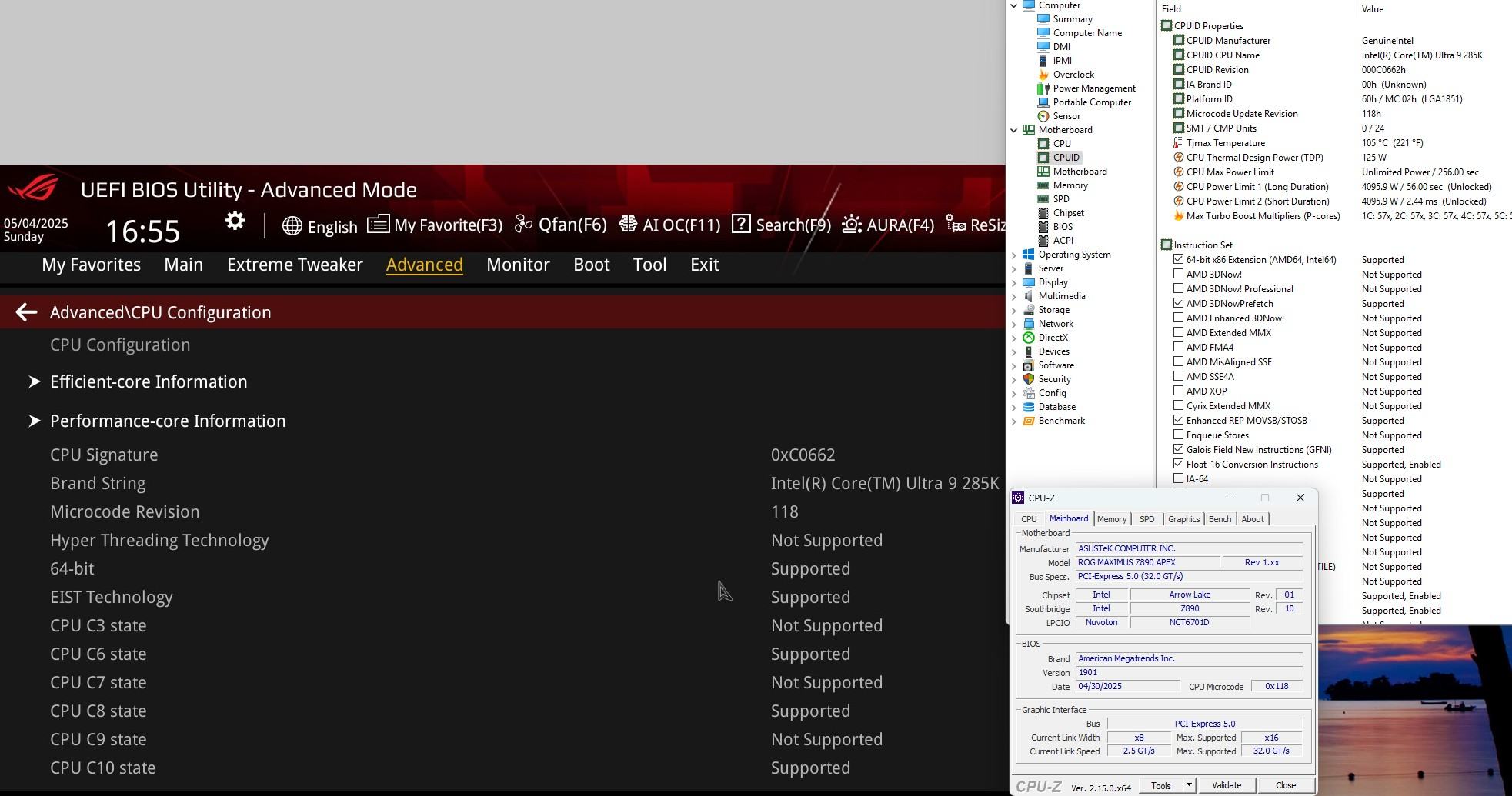Open My Favorite(F3) list

[x=435, y=225]
